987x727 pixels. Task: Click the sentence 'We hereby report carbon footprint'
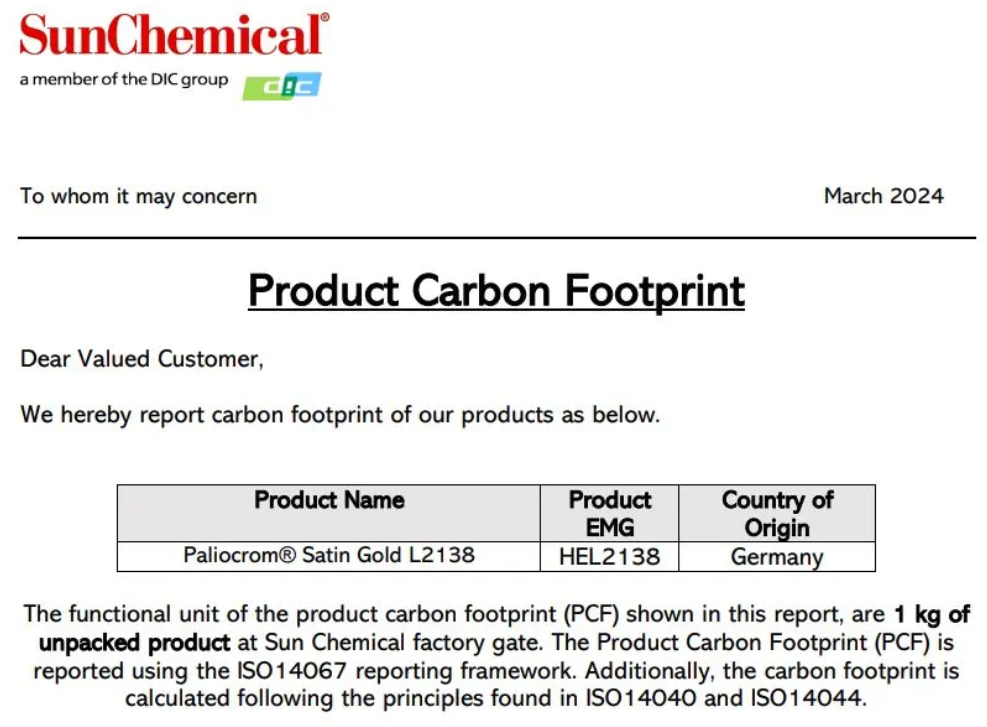pyautogui.click(x=340, y=415)
